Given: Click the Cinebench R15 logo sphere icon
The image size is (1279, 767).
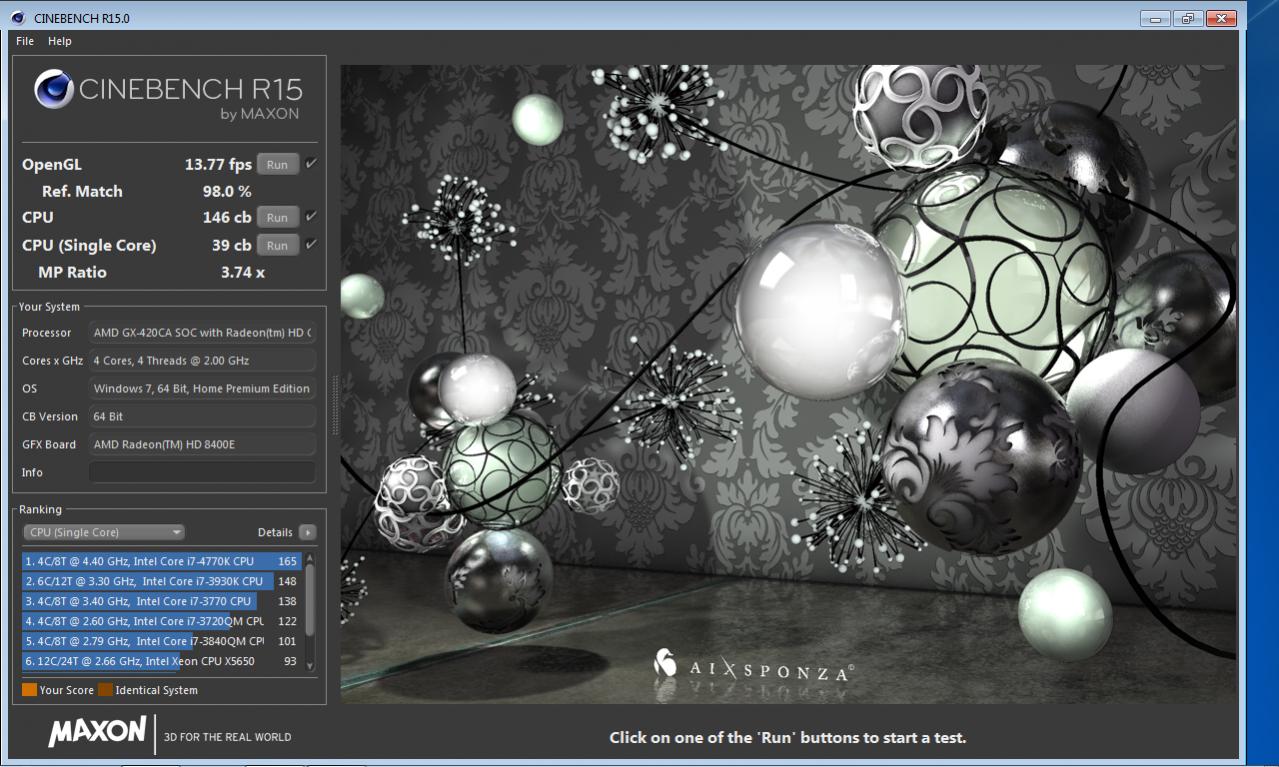Looking at the screenshot, I should coord(53,90).
